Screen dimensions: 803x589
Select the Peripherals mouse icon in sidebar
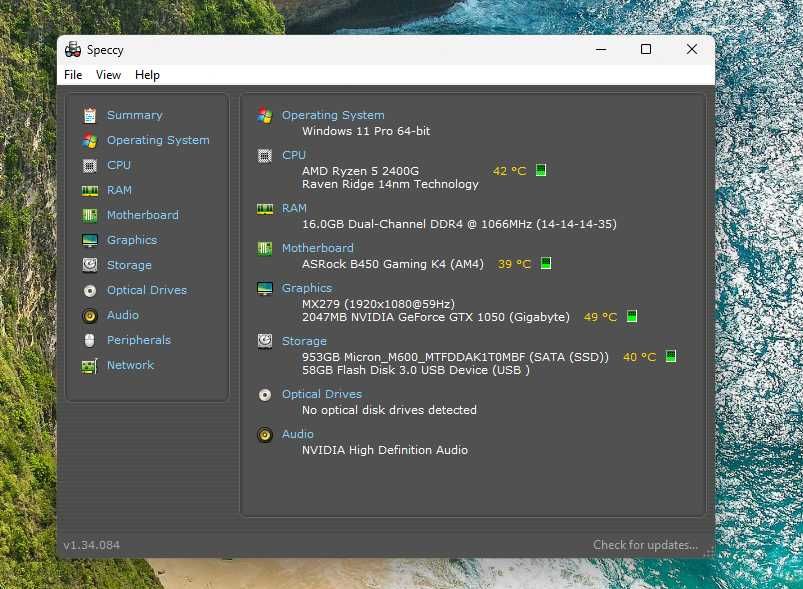point(90,341)
